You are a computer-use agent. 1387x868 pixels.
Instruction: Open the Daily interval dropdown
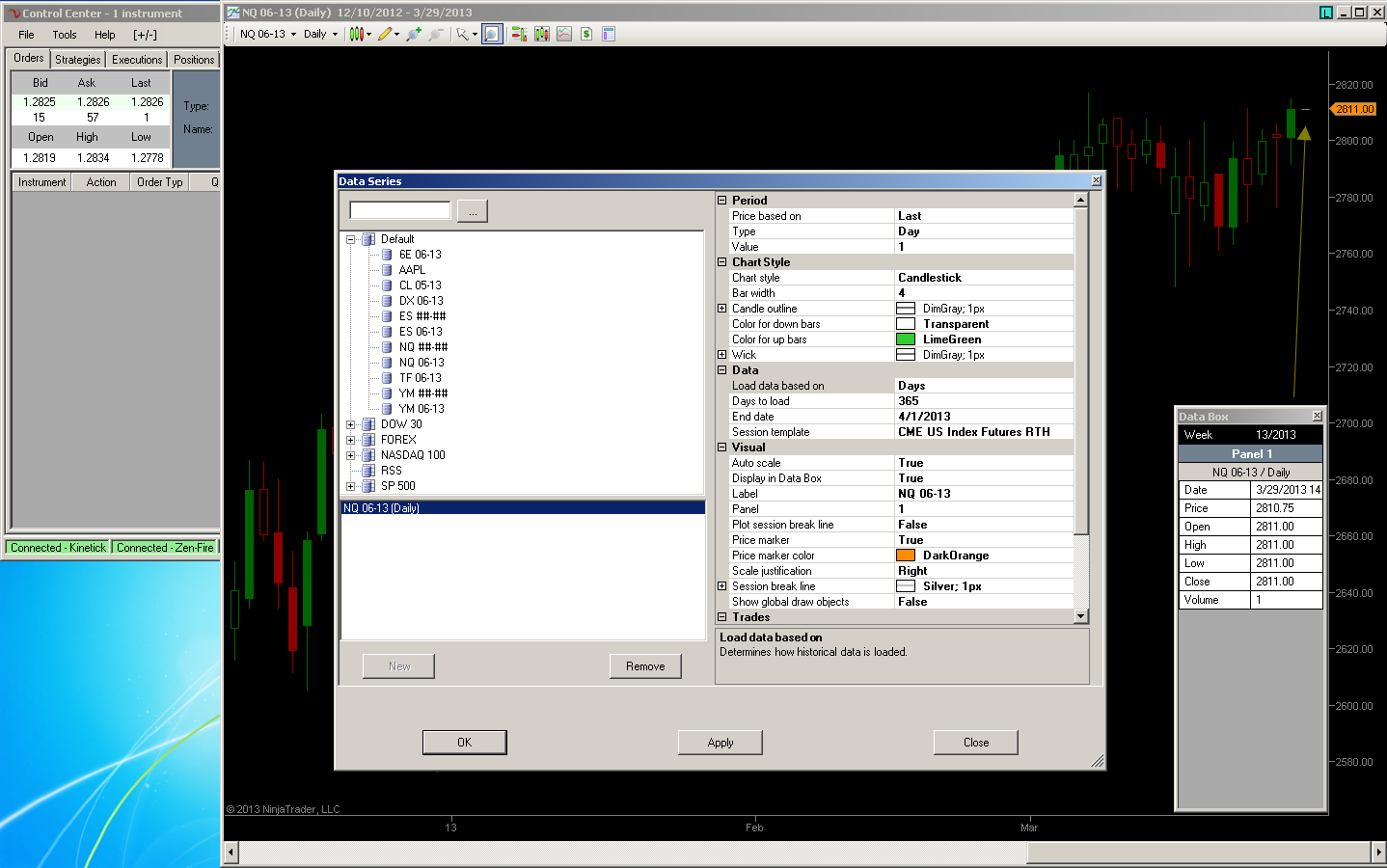tap(321, 34)
